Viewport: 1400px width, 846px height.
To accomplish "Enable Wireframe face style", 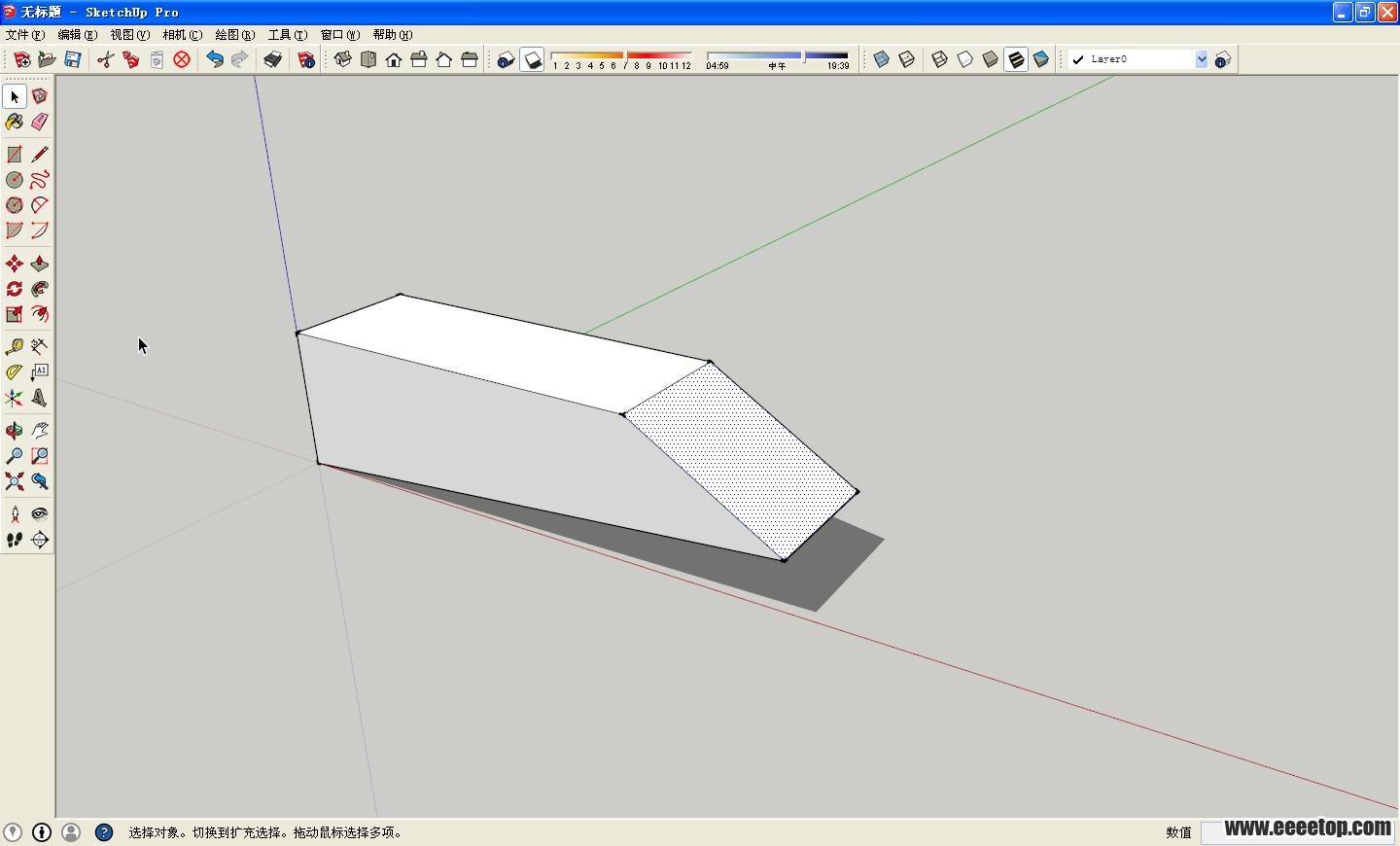I will [x=940, y=59].
